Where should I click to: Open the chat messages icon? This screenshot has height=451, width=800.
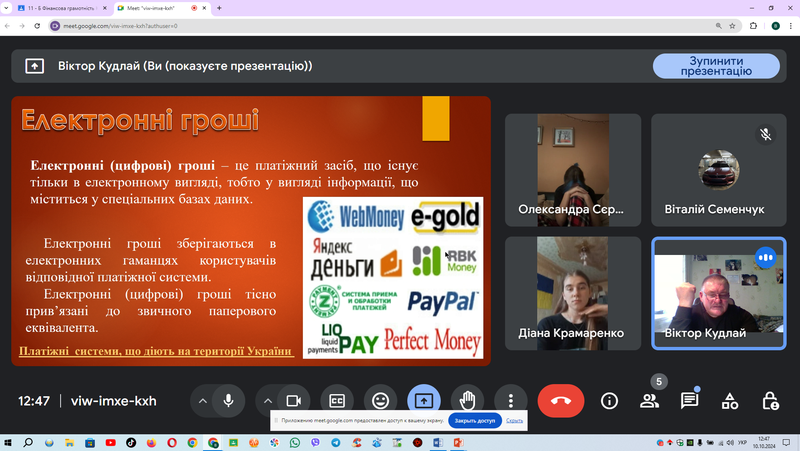[689, 401]
